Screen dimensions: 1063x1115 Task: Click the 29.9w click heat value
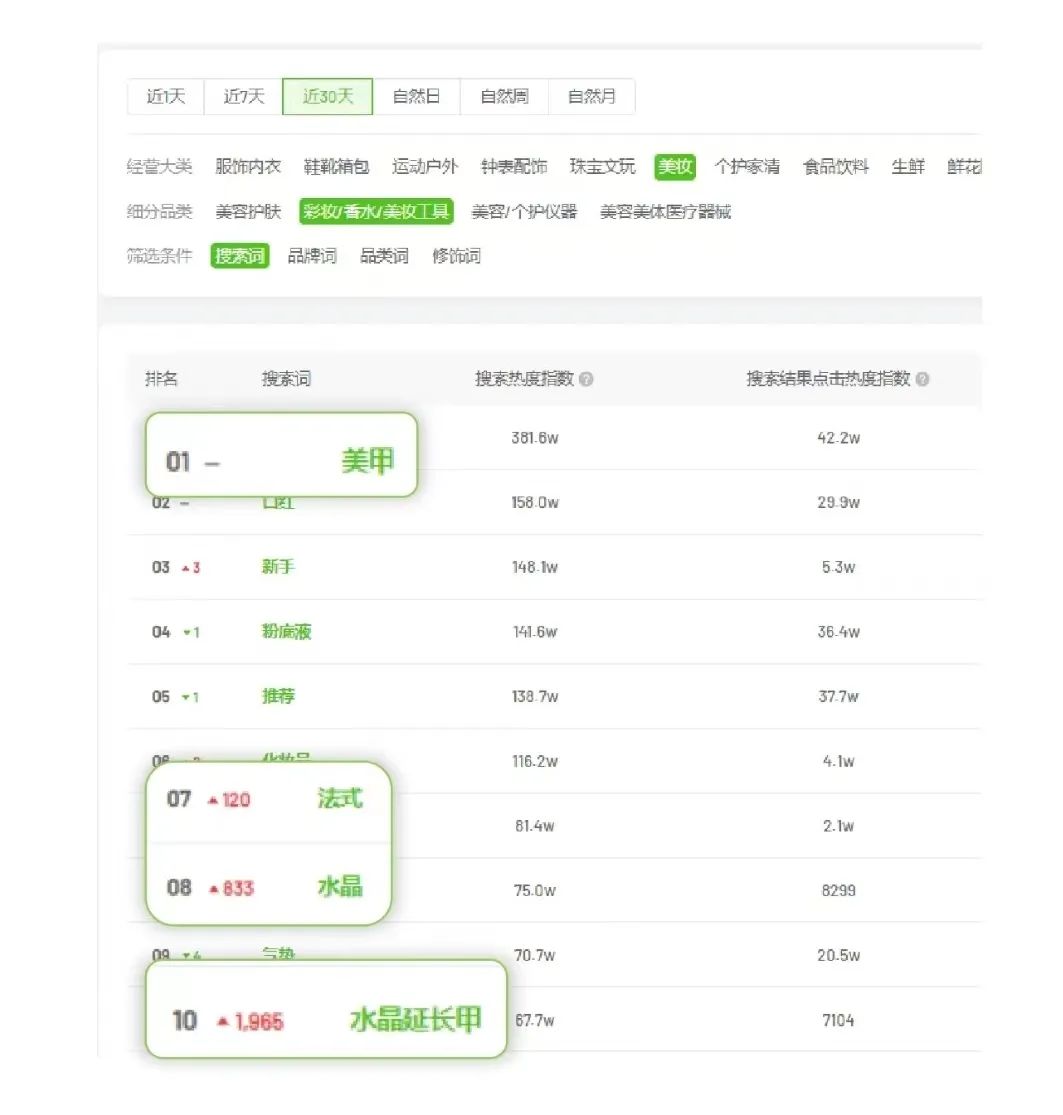(x=838, y=503)
